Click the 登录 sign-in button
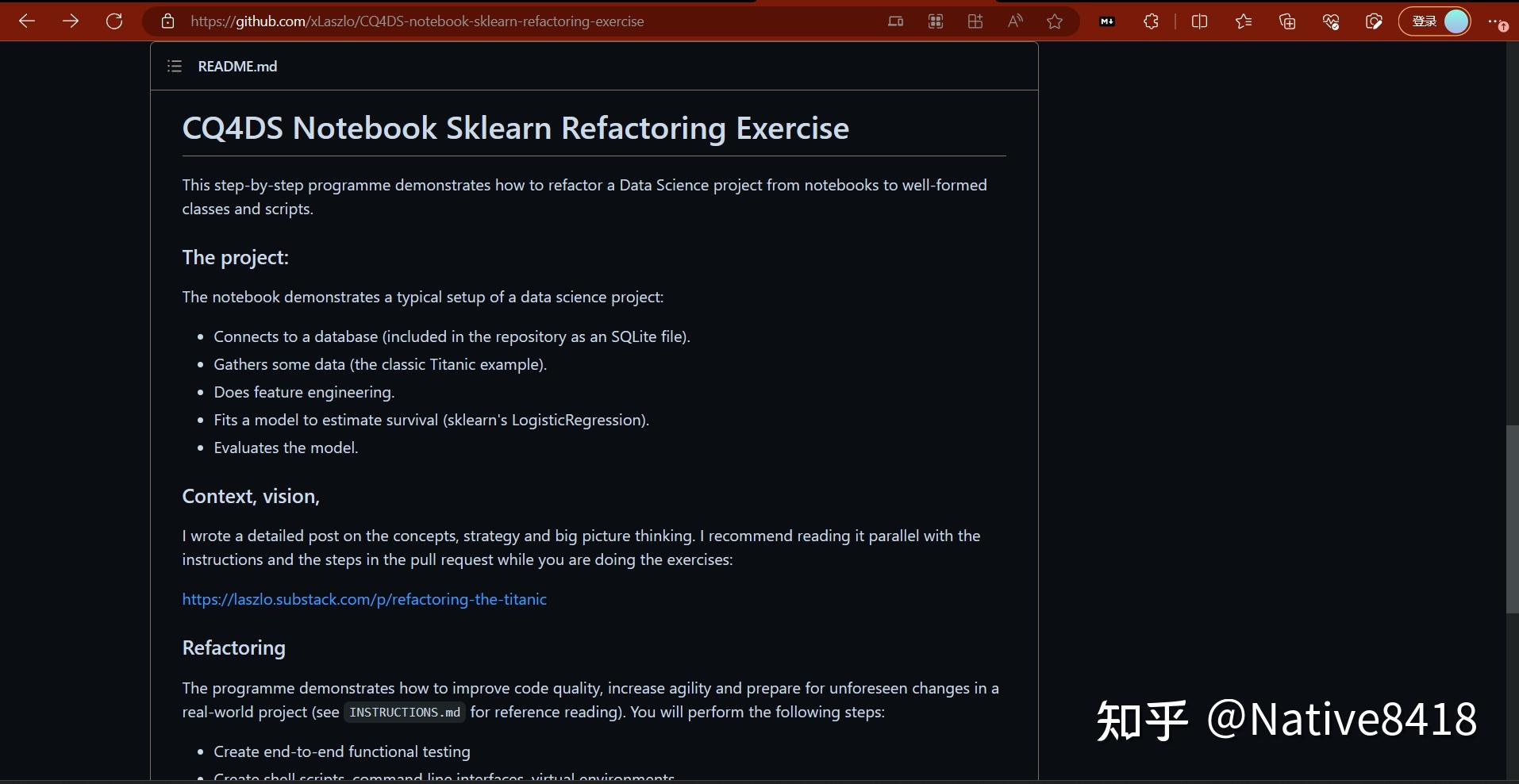 [x=1426, y=21]
